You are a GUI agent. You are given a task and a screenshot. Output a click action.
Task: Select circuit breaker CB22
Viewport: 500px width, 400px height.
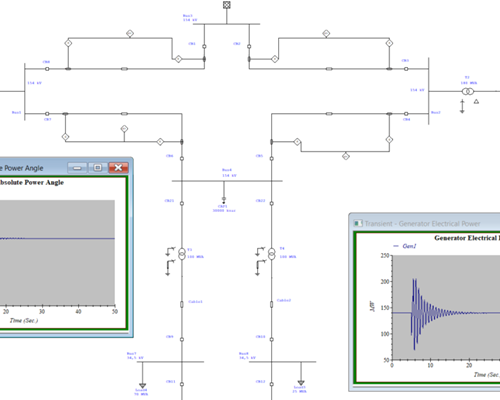coord(272,203)
